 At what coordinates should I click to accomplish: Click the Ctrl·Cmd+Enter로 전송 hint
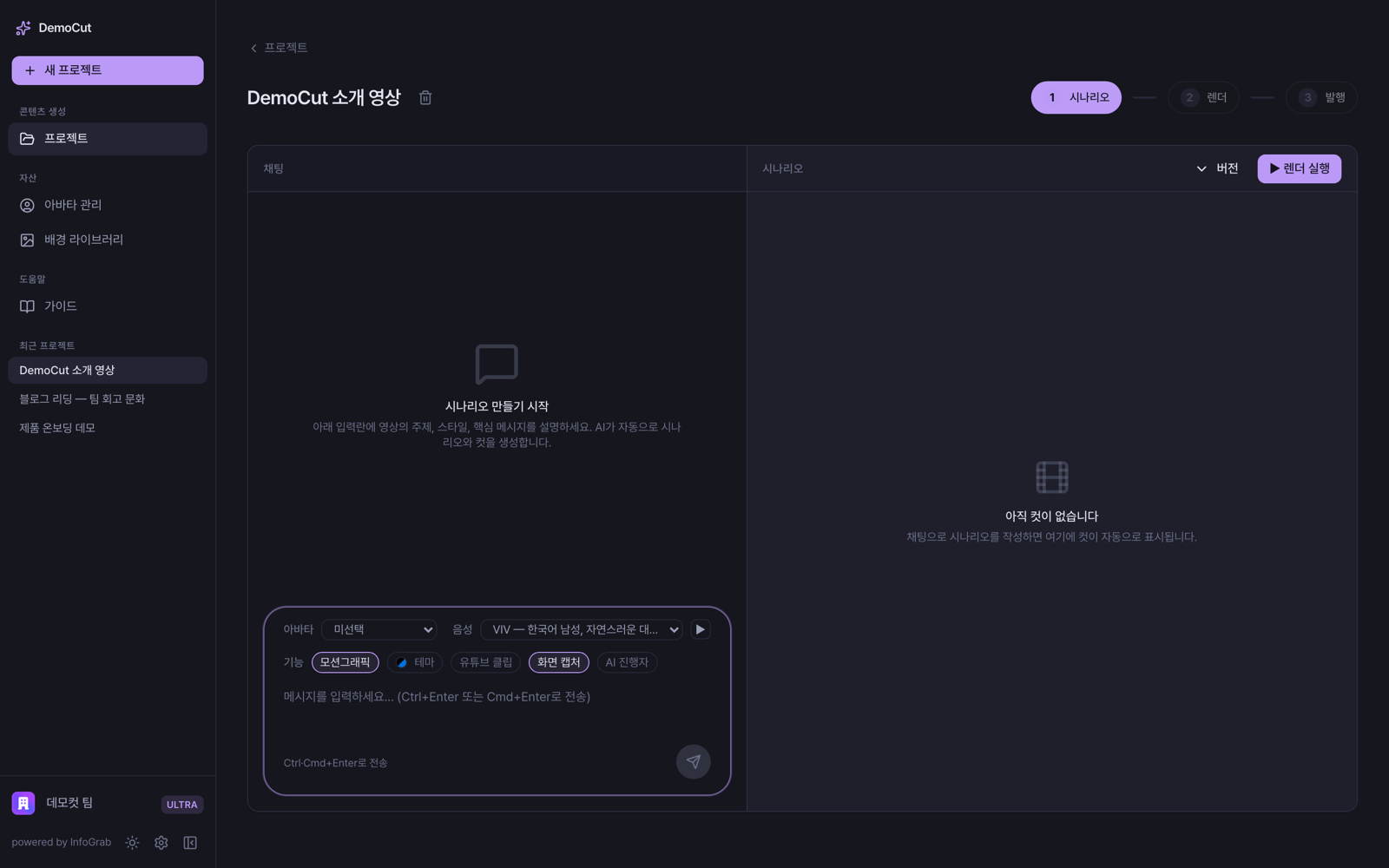(x=335, y=763)
